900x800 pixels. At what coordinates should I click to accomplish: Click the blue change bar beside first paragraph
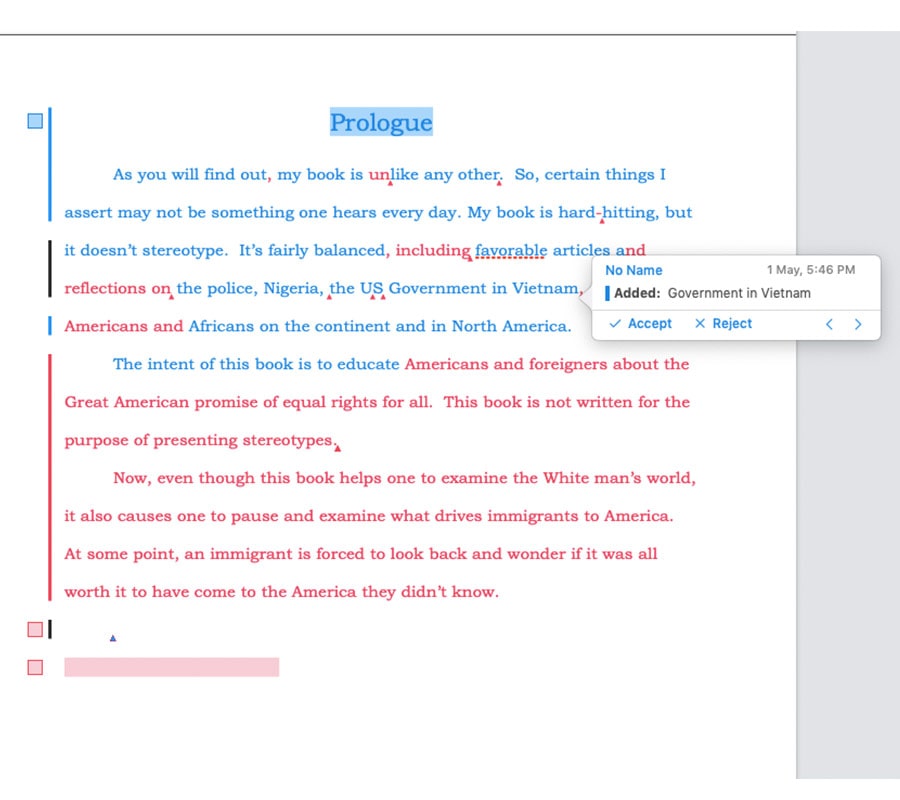pyautogui.click(x=49, y=165)
